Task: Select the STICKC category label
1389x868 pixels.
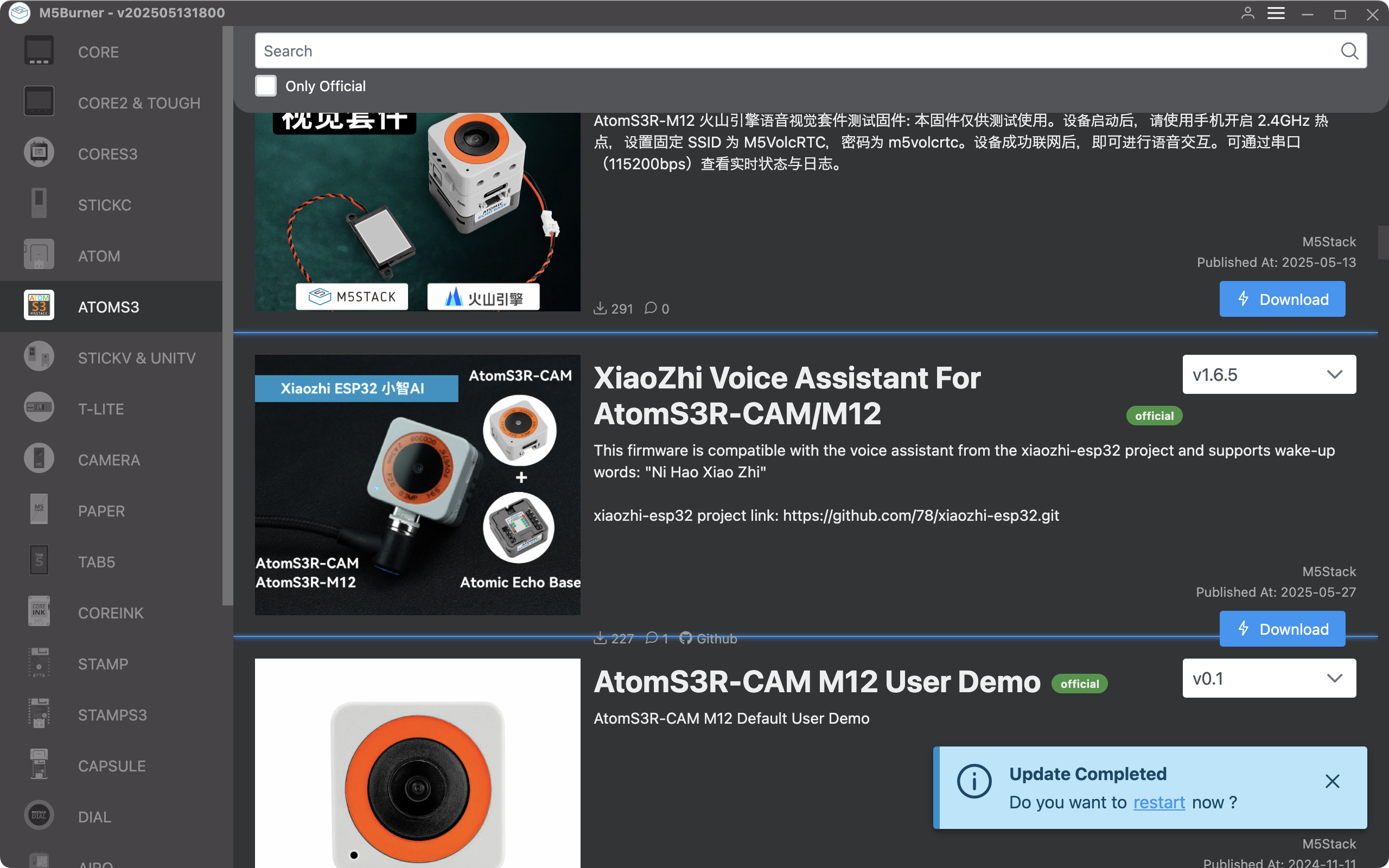Action: click(105, 206)
